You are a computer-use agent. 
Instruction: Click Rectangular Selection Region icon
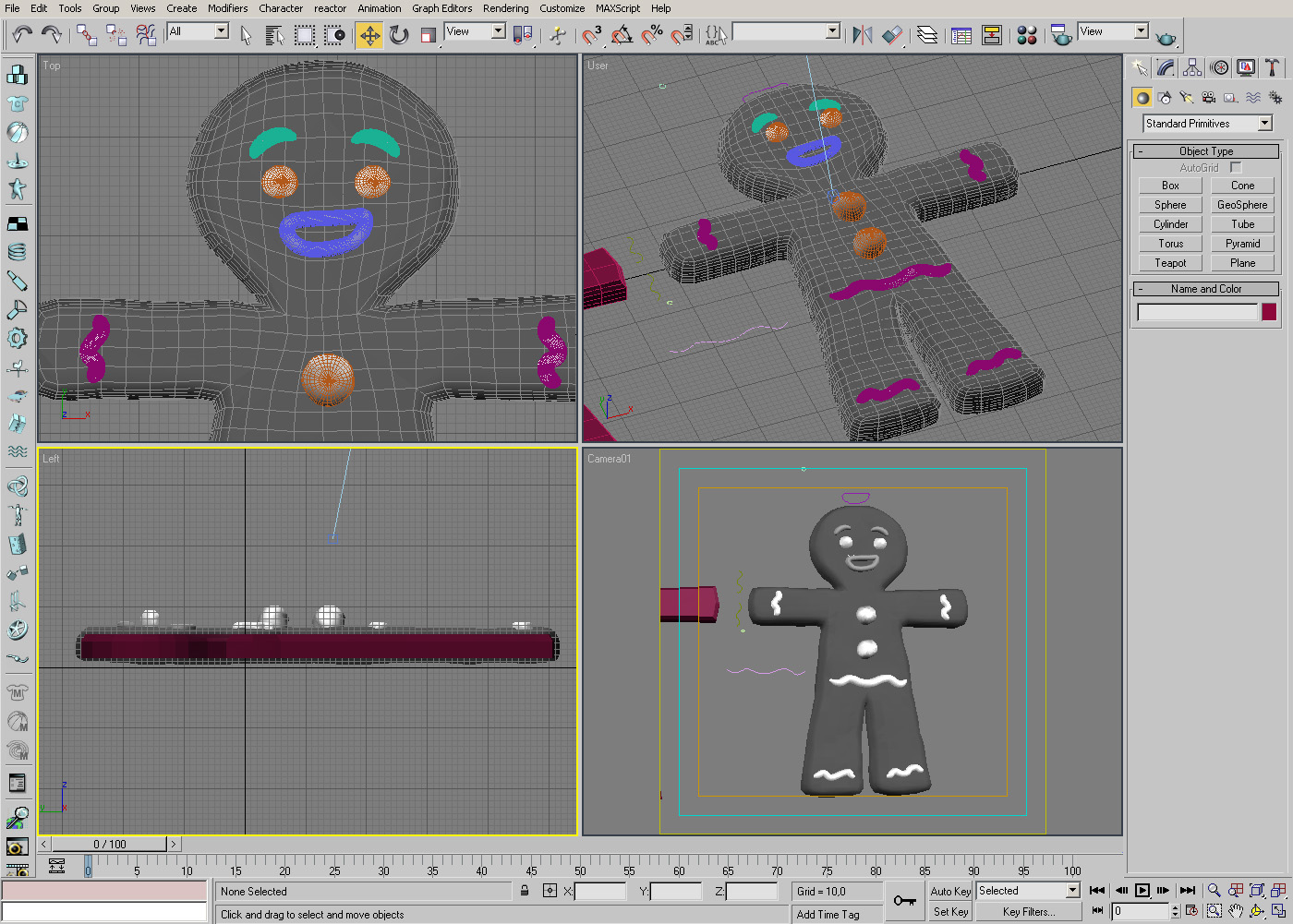point(305,35)
